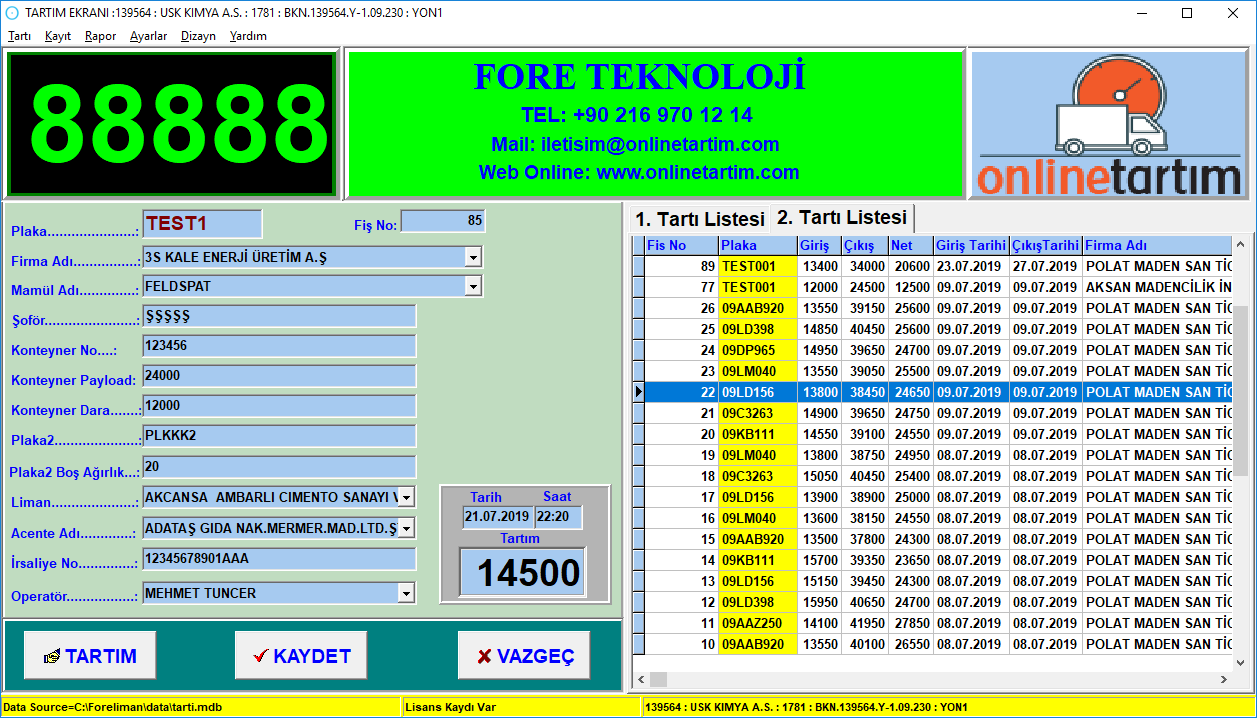Click the Konteyner Payload field
1257x718 pixels.
(279, 376)
